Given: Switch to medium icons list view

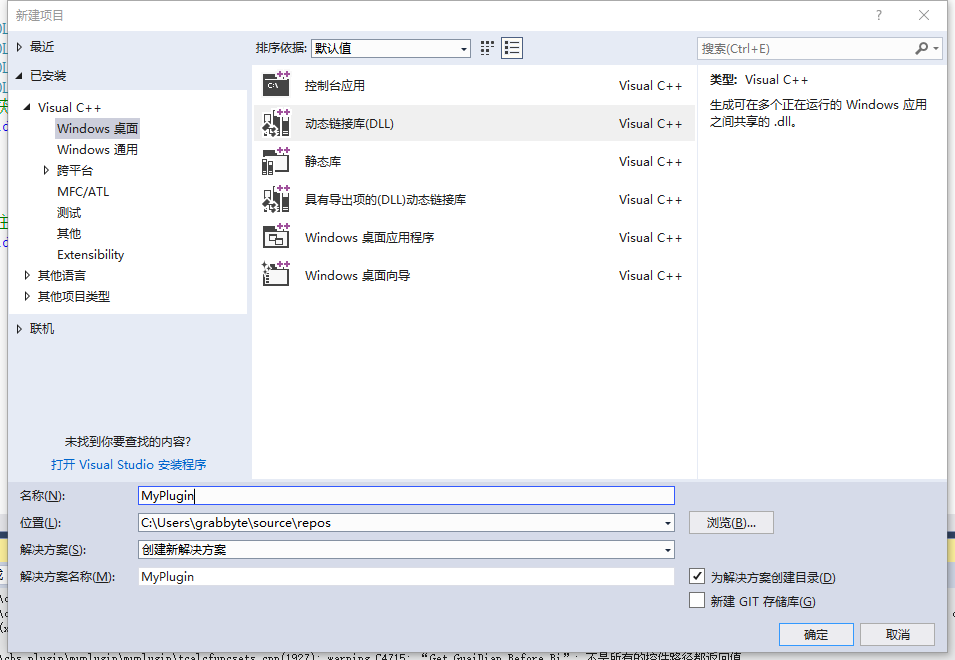Looking at the screenshot, I should tap(512, 48).
